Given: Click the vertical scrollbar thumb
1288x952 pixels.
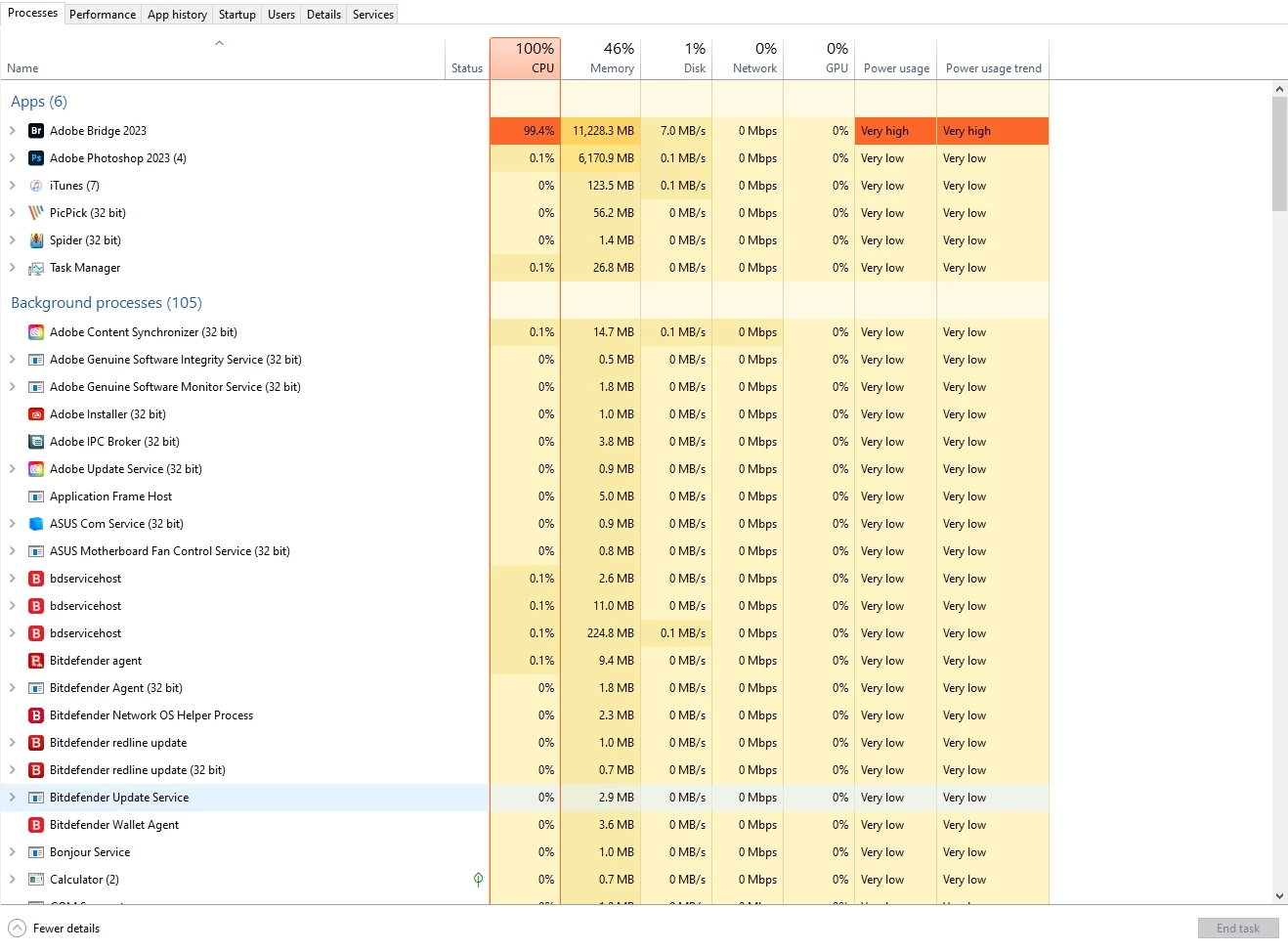Looking at the screenshot, I should [1280, 153].
